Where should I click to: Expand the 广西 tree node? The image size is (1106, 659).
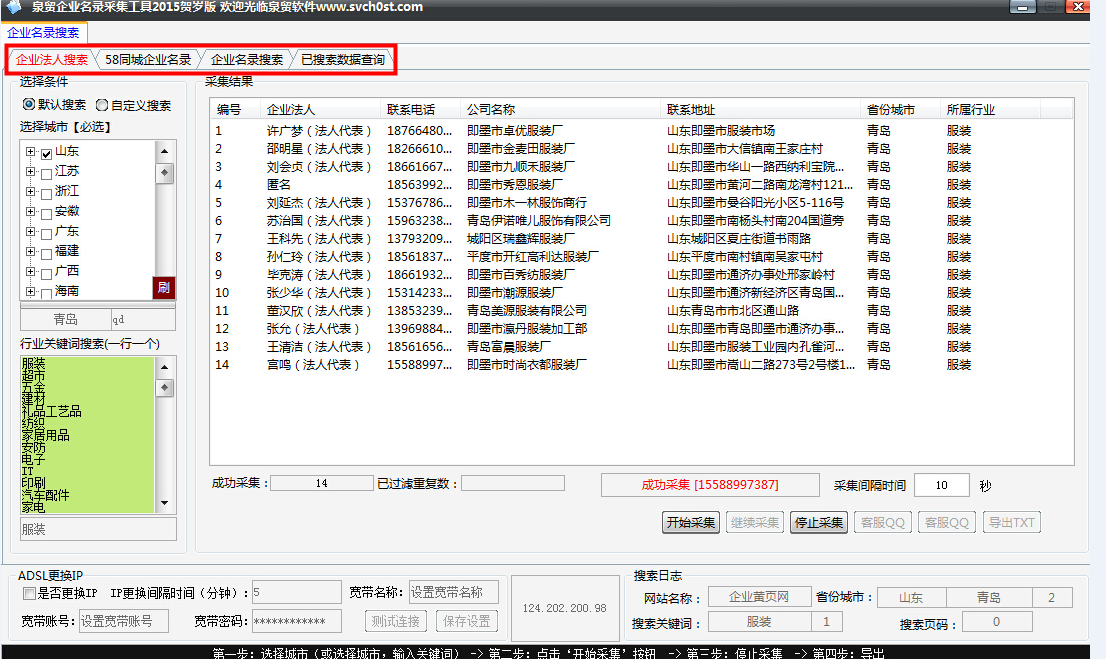click(30, 272)
